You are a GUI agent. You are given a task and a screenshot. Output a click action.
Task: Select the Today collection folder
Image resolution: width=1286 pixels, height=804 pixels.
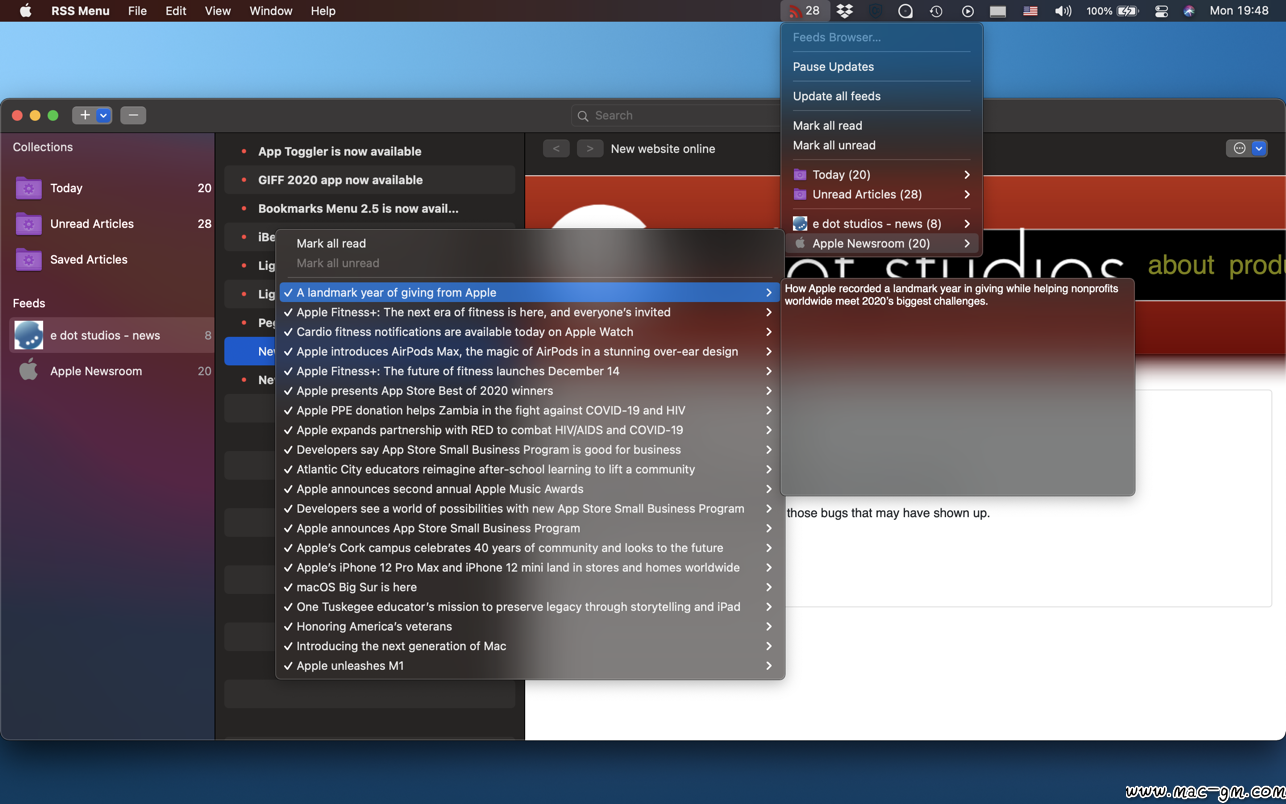(112, 188)
